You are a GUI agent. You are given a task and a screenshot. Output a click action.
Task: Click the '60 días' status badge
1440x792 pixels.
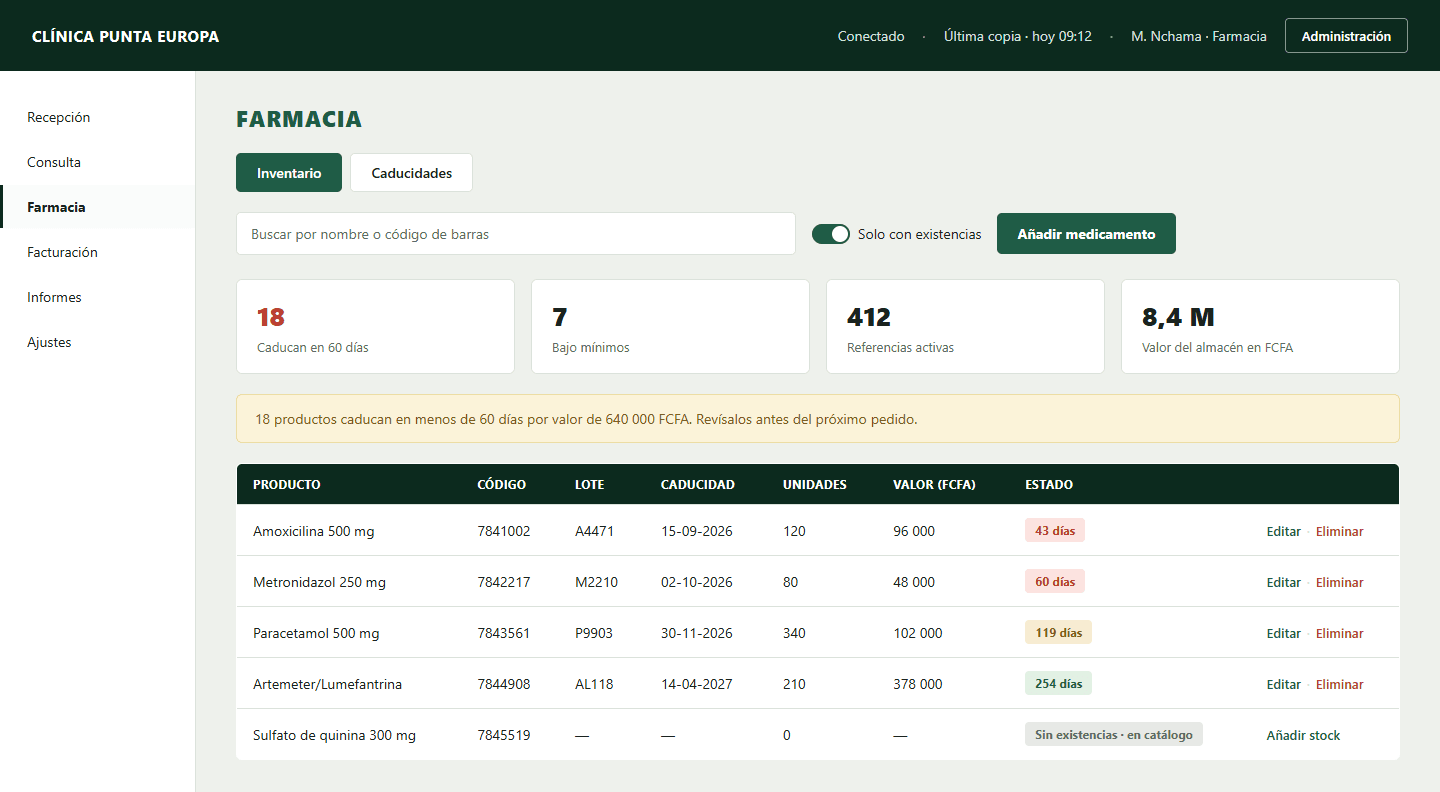pyautogui.click(x=1055, y=582)
